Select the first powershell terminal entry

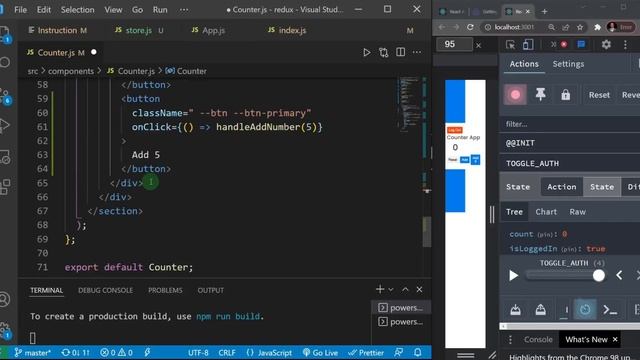(x=401, y=308)
